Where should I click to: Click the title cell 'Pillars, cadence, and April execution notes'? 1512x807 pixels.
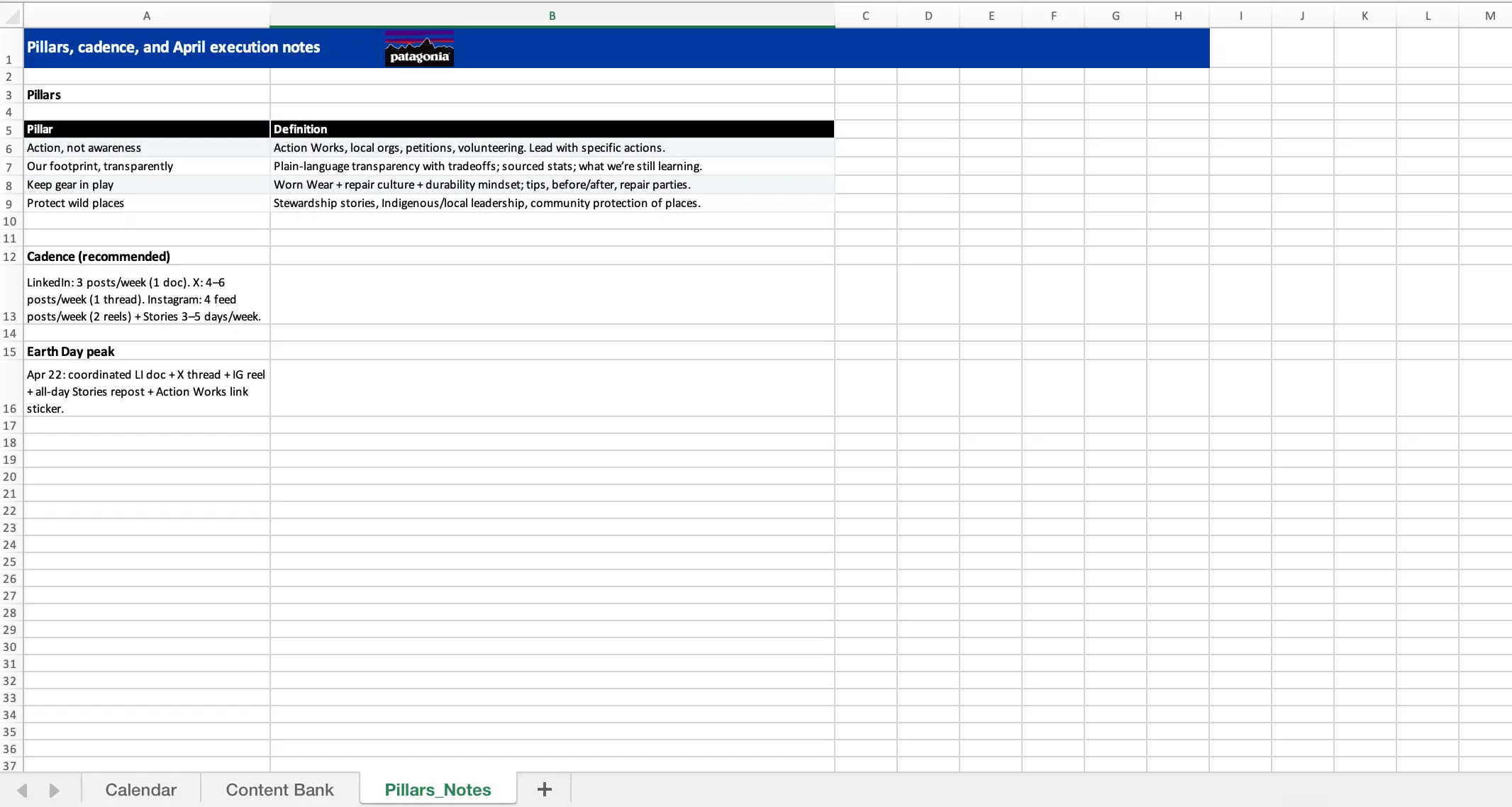(x=173, y=48)
